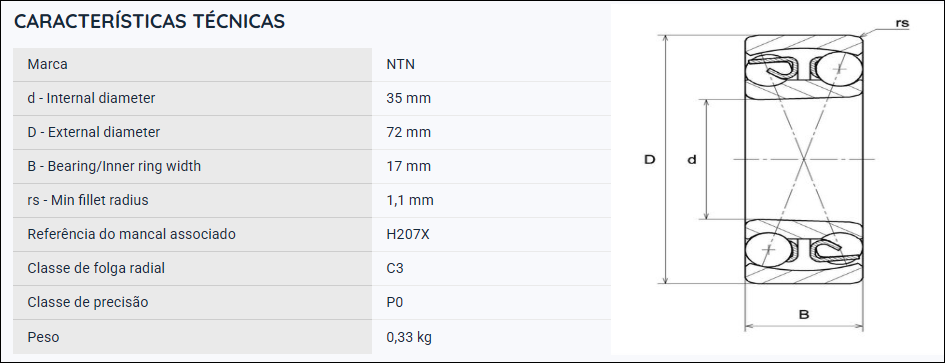
Task: Click the D dimension label in drawing
Action: click(650, 160)
